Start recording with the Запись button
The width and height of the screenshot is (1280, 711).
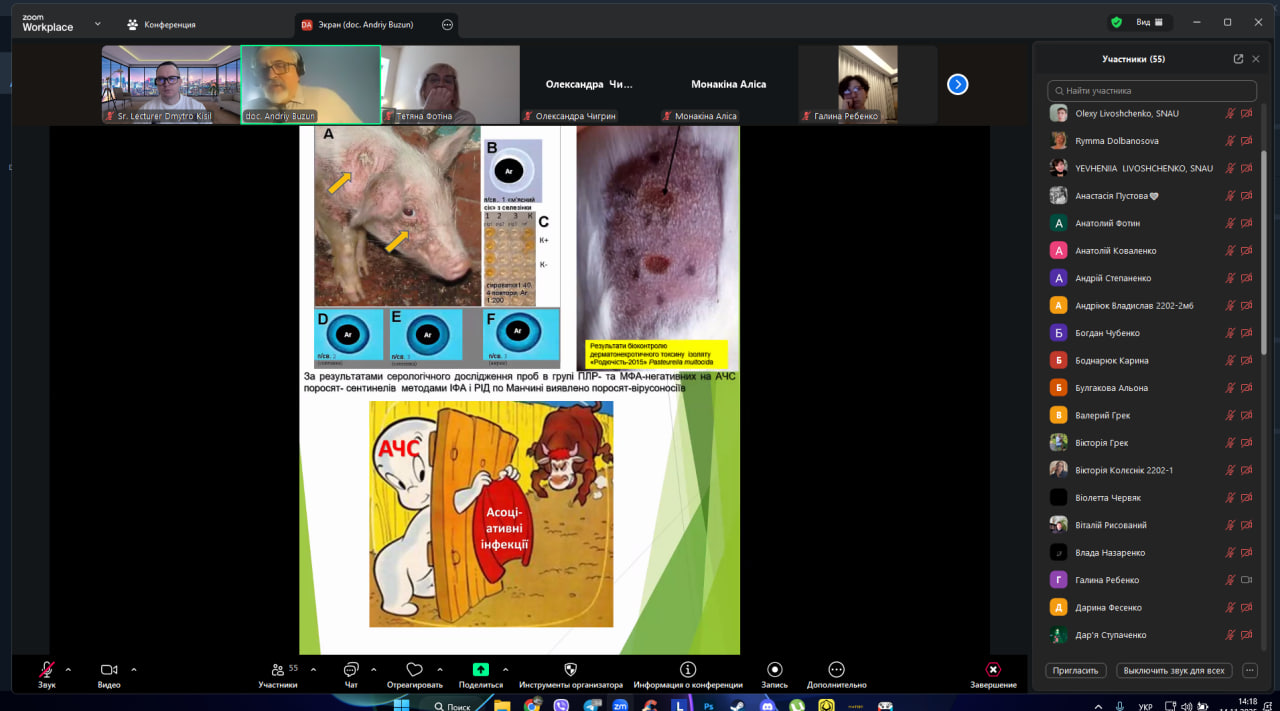click(x=774, y=670)
